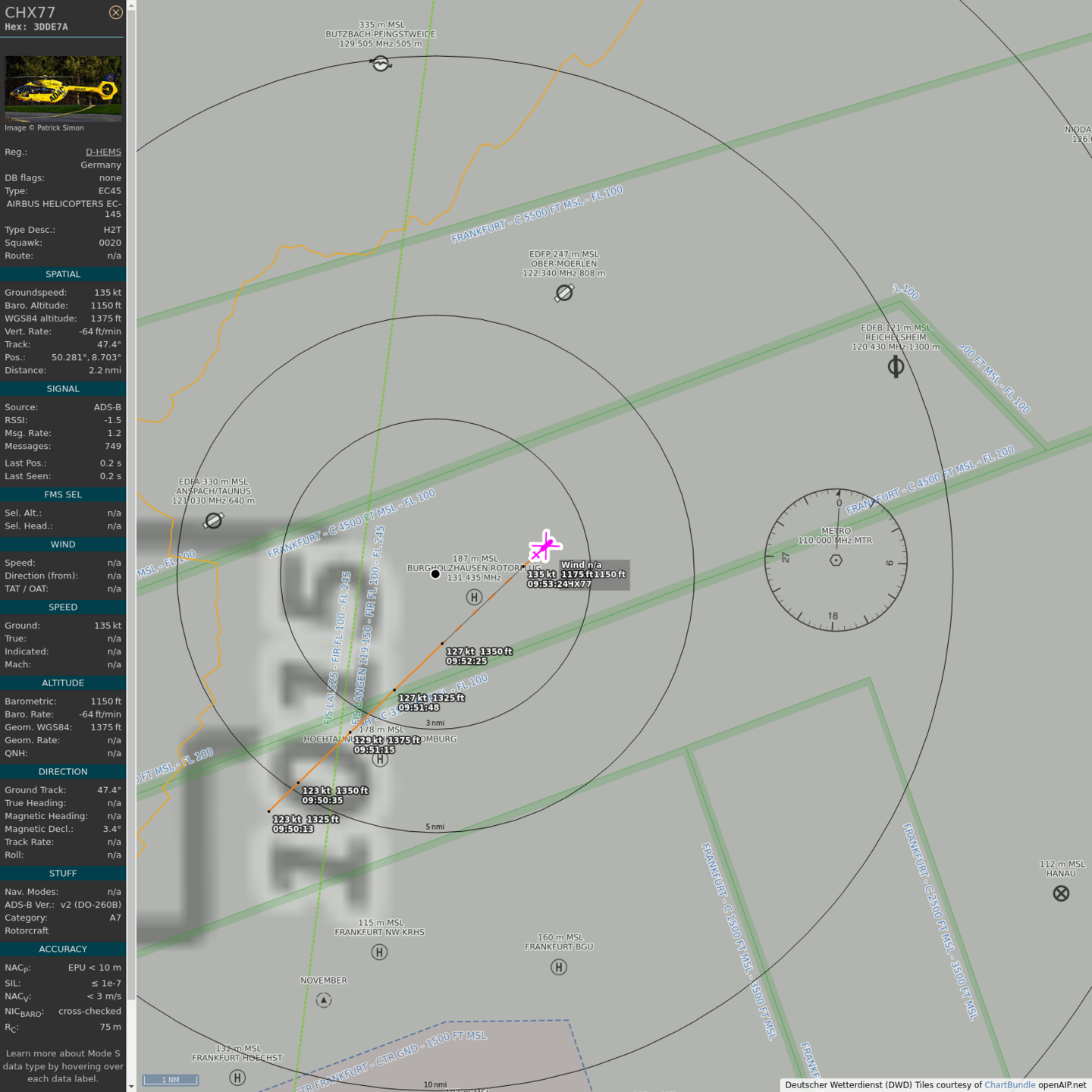Viewport: 1092px width, 1092px height.
Task: Click the NOVEMBER reporting point triangle
Action: (324, 1000)
